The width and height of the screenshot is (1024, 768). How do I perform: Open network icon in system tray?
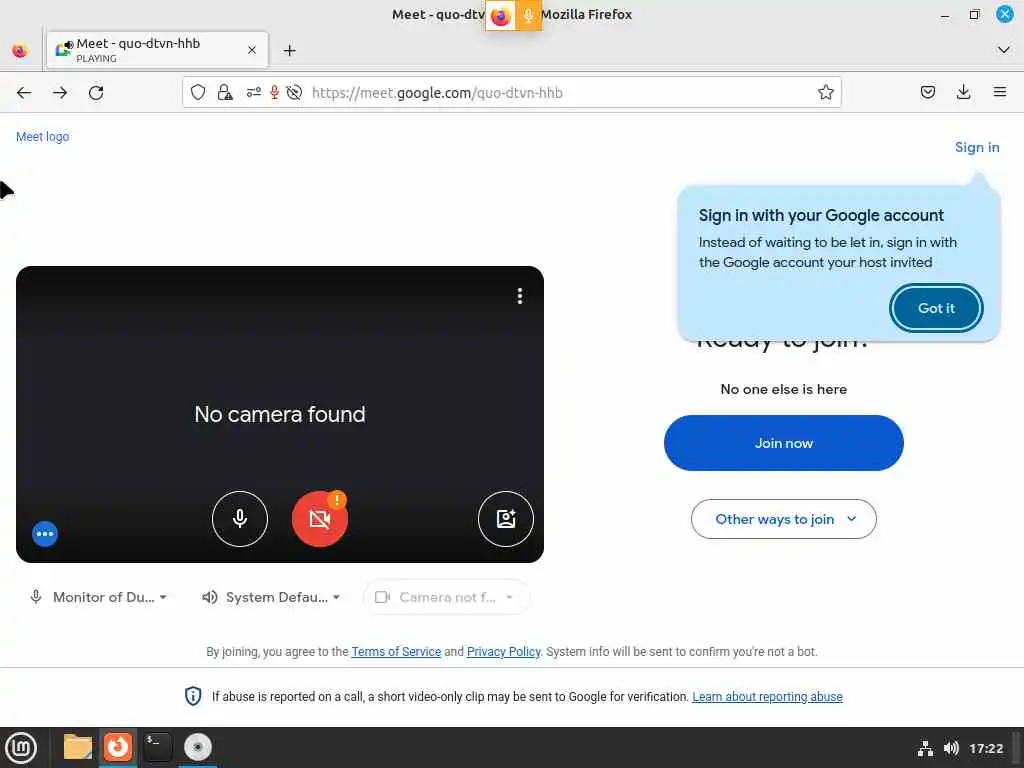click(x=925, y=748)
